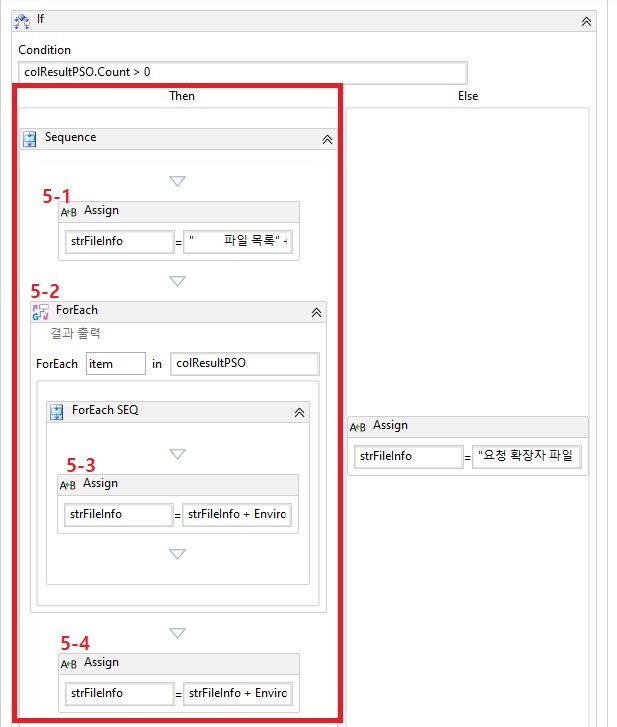Click the 5-1 Assign value expression field
617x727 pixels.
237,241
